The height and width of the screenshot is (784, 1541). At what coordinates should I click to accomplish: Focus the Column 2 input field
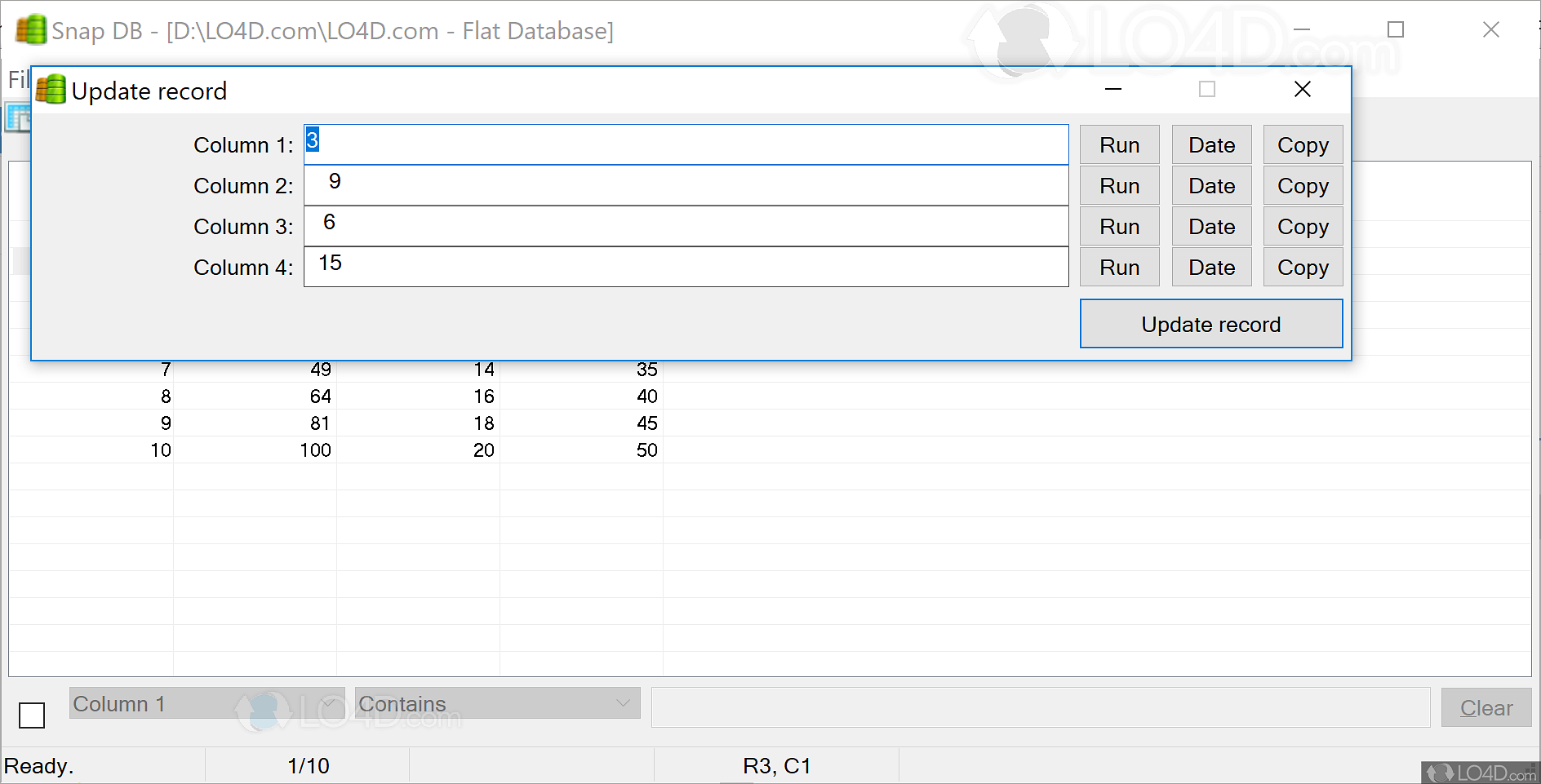click(x=686, y=185)
